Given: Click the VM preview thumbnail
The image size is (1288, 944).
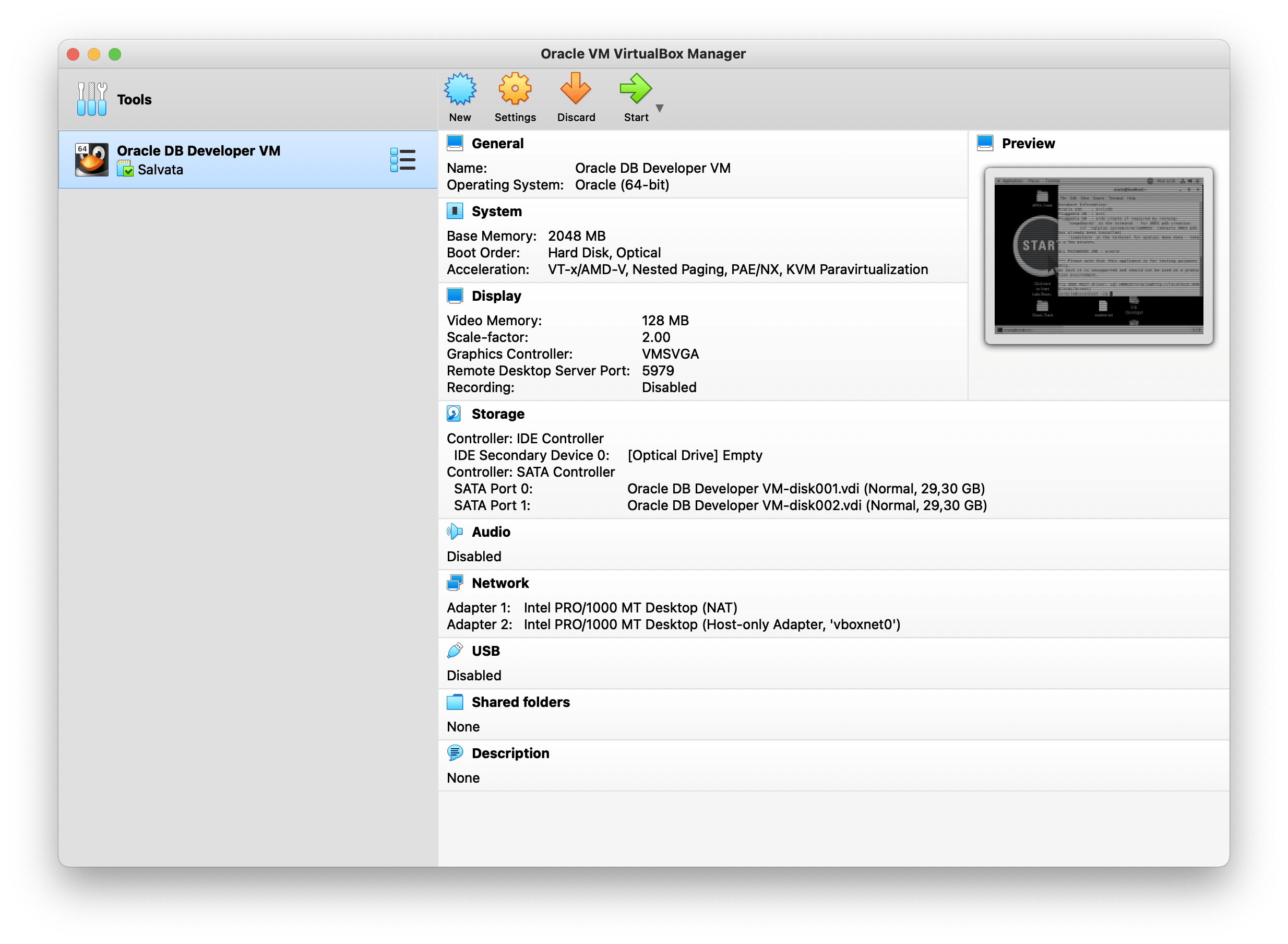Looking at the screenshot, I should coord(1099,255).
